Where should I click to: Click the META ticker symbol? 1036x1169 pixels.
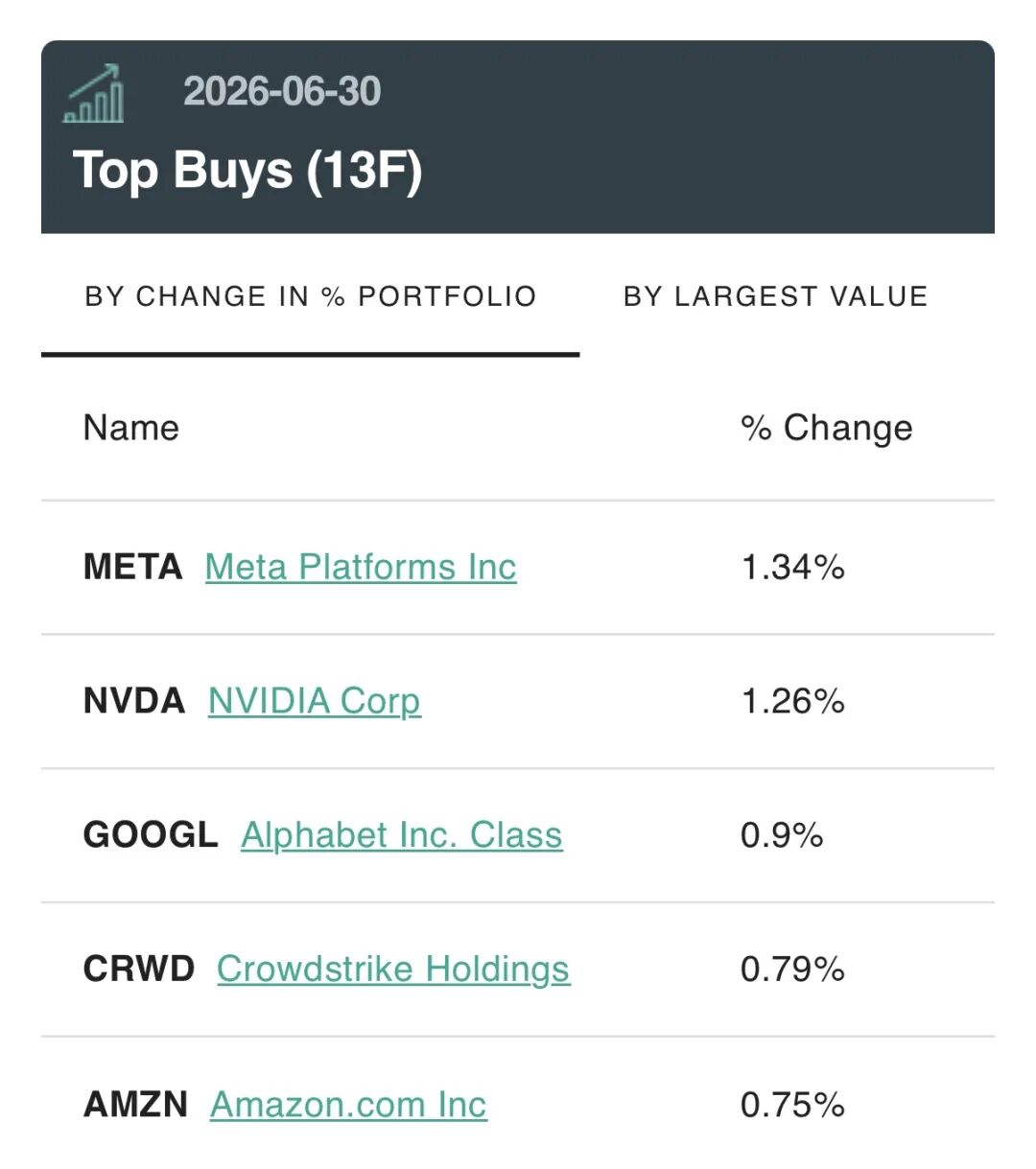click(x=132, y=567)
